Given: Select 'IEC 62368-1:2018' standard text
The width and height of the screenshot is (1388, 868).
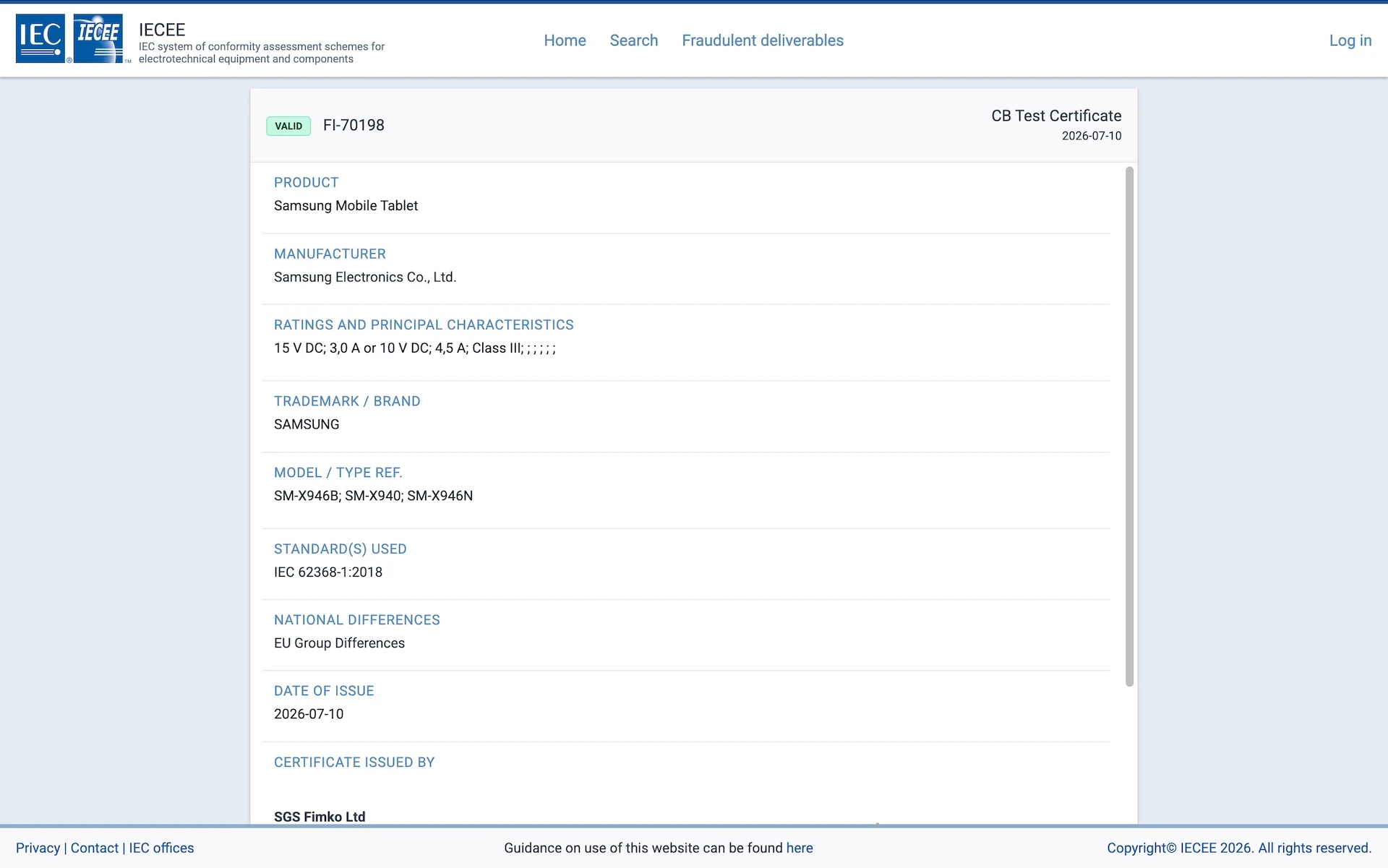Looking at the screenshot, I should pos(328,572).
